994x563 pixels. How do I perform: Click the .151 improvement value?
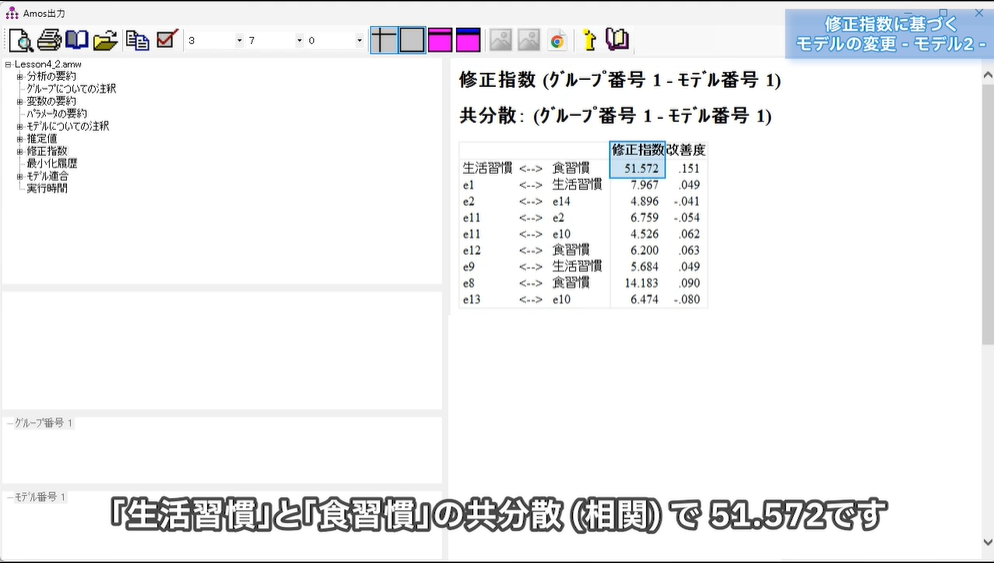click(x=689, y=168)
